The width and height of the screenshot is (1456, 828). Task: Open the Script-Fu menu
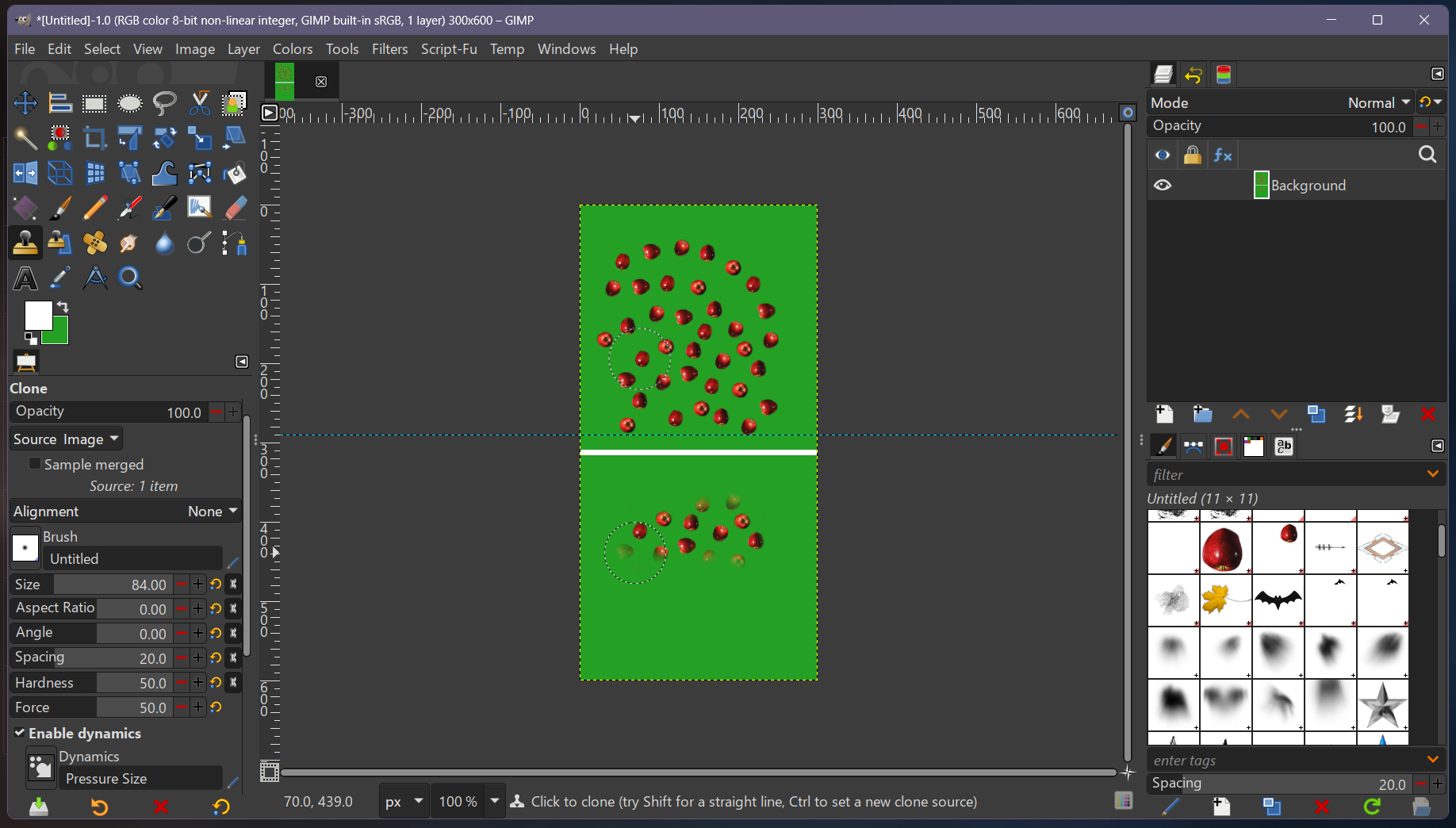449,48
